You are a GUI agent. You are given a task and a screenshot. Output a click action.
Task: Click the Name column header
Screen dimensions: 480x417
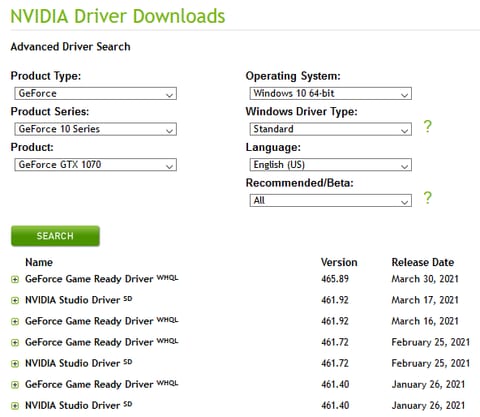39,262
